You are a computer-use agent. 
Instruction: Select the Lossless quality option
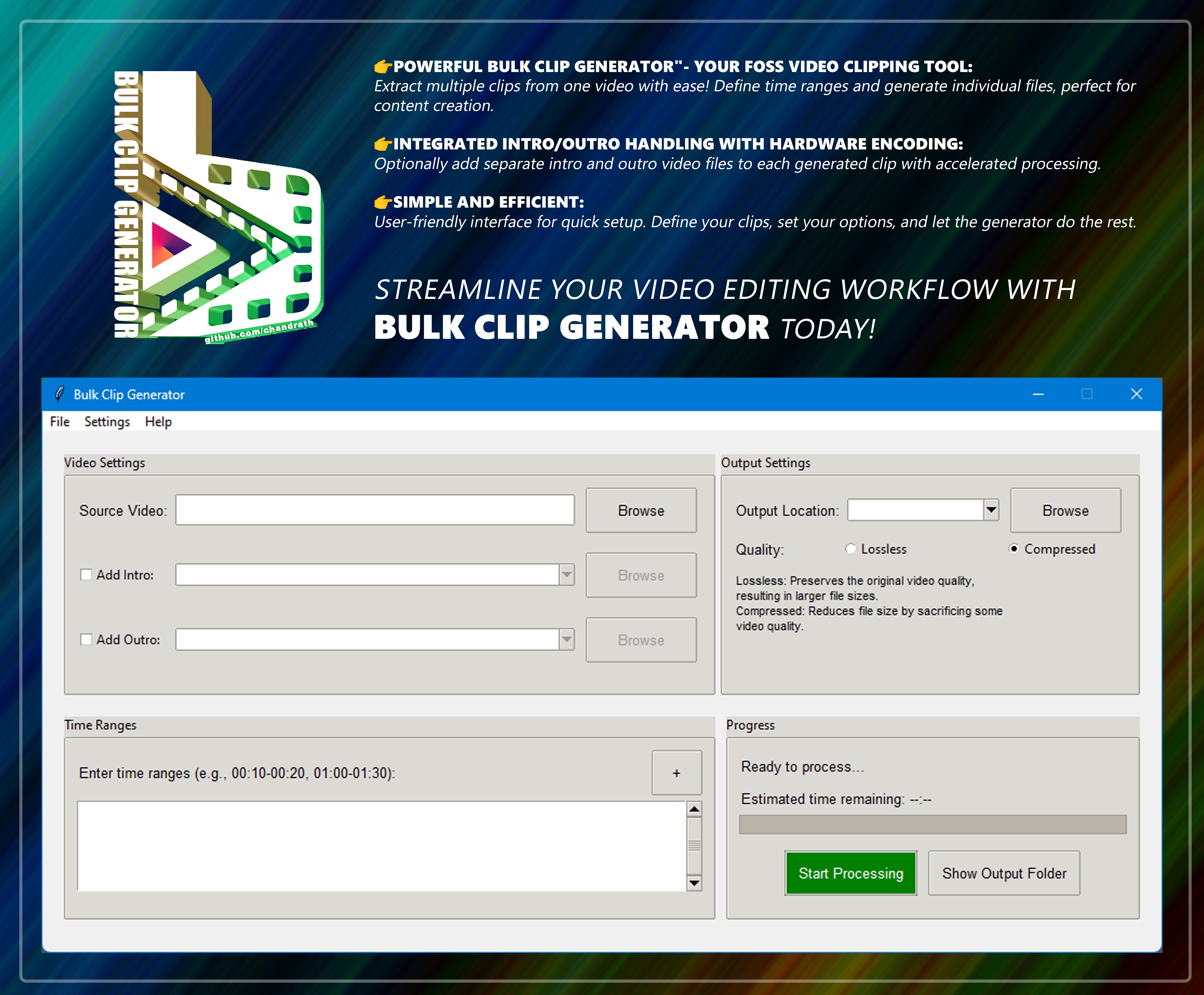pos(850,549)
